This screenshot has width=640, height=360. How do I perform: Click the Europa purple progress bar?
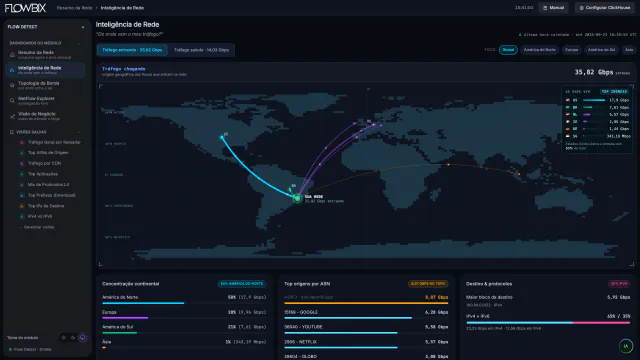(x=125, y=318)
